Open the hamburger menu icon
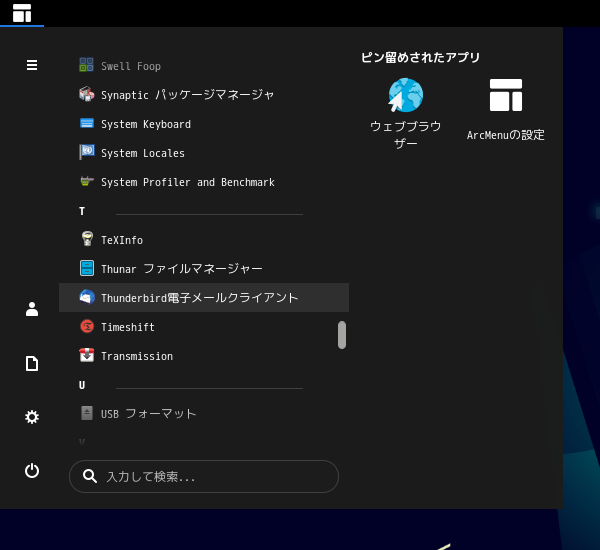Screen dimensions: 600x550 point(32,65)
